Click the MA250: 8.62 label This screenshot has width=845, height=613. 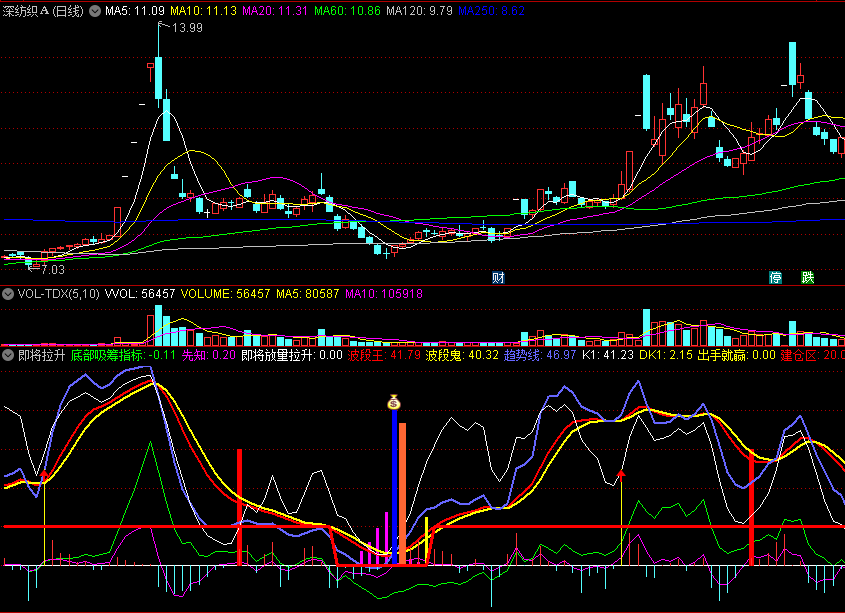(x=491, y=11)
